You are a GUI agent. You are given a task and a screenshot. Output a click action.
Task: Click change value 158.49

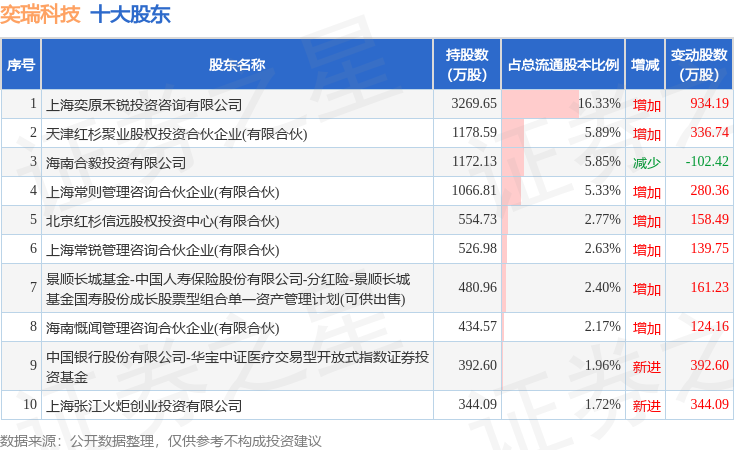pyautogui.click(x=710, y=219)
